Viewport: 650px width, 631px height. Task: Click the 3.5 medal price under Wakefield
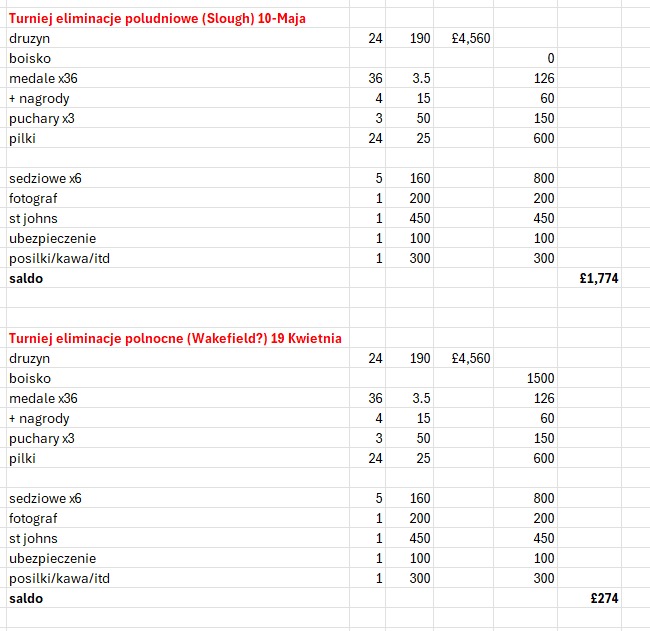[x=420, y=398]
